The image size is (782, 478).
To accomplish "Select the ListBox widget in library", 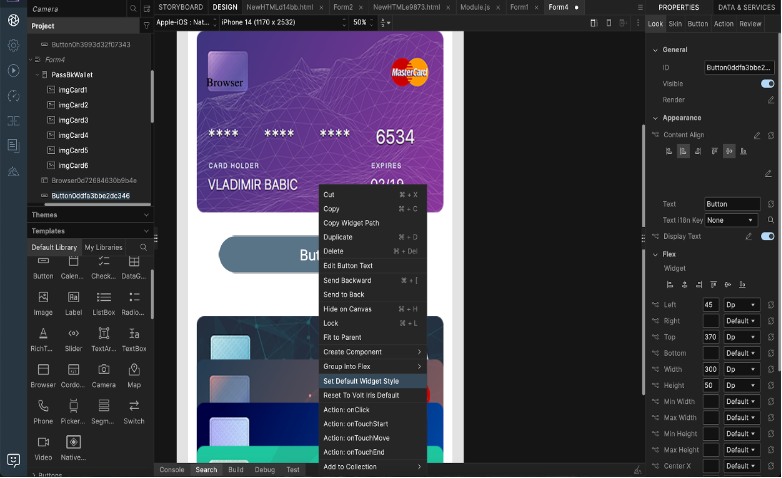I will (104, 303).
